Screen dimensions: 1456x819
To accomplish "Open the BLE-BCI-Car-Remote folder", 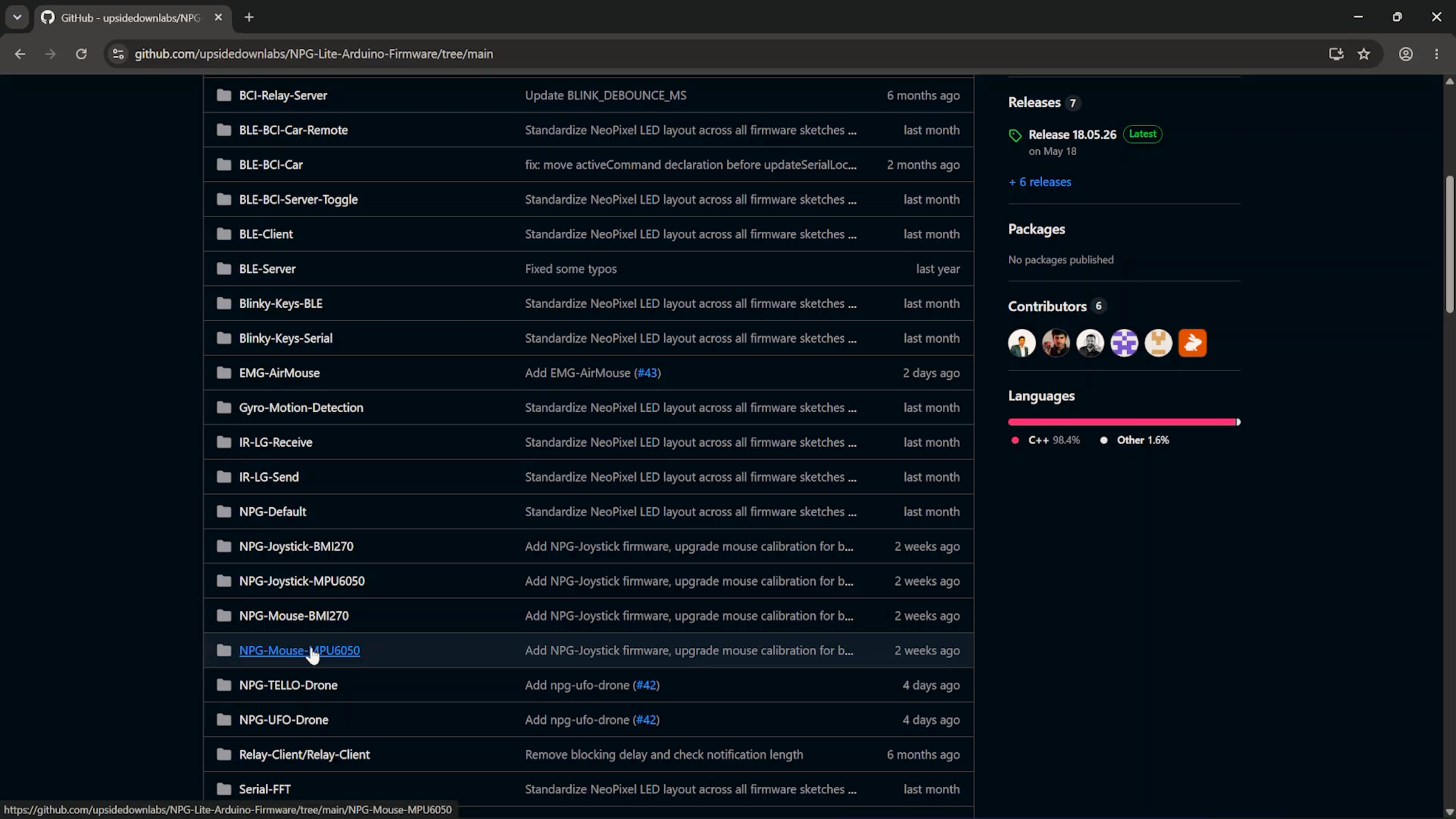I will [294, 130].
